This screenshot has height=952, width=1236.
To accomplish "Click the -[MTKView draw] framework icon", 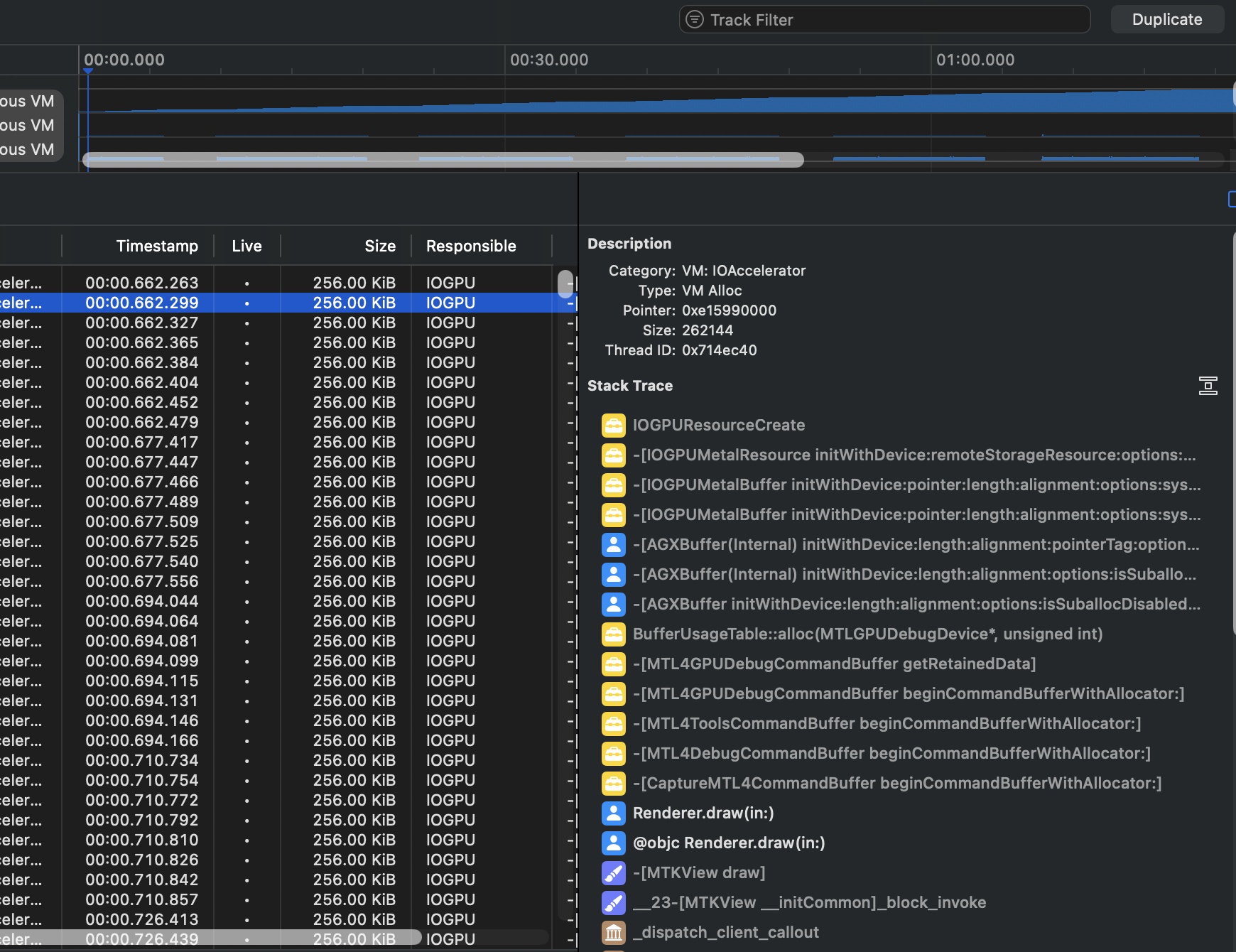I will pyautogui.click(x=614, y=872).
